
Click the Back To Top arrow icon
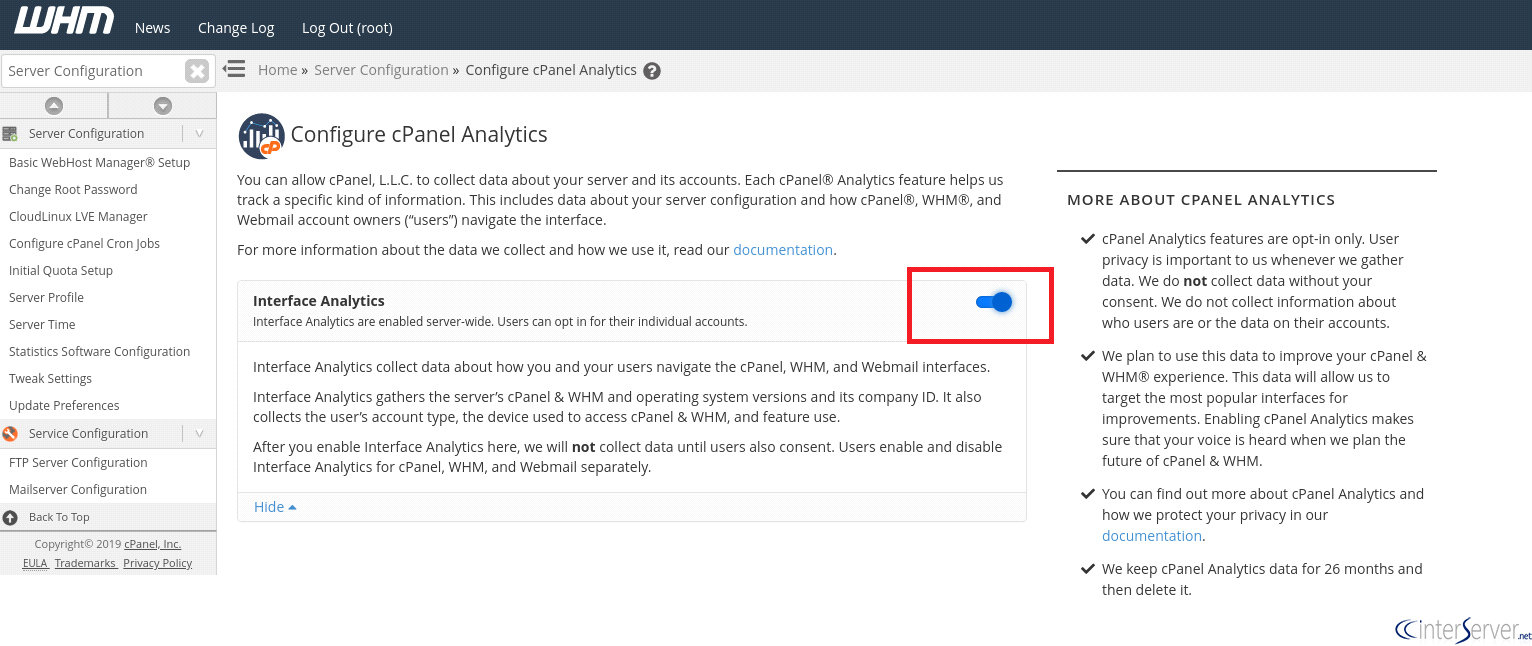pos(10,518)
